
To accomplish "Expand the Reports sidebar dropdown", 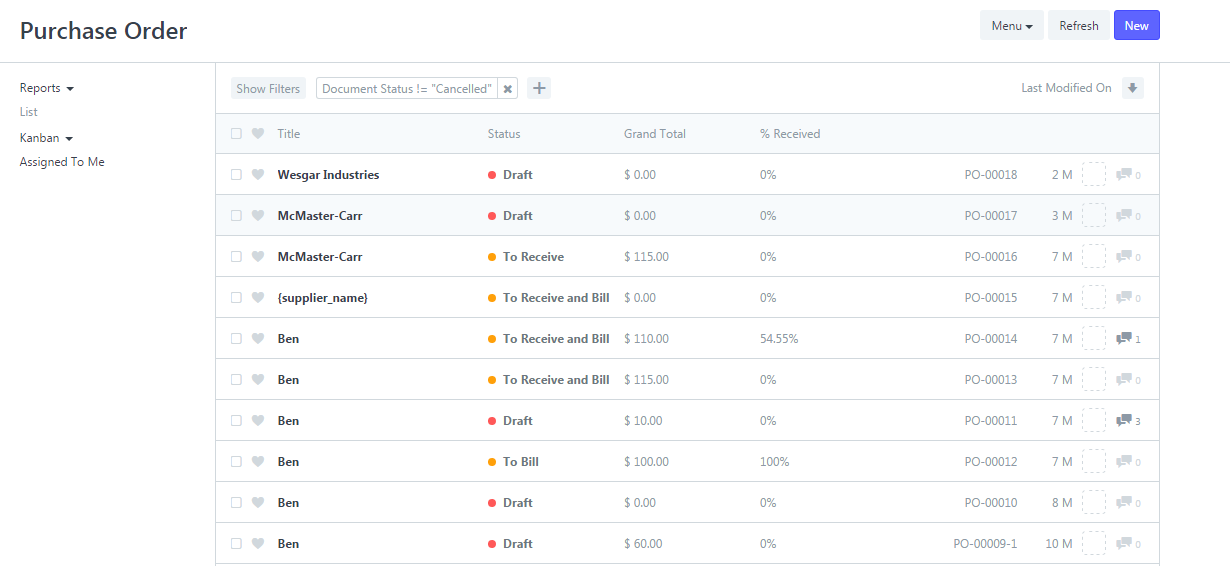I will point(47,88).
